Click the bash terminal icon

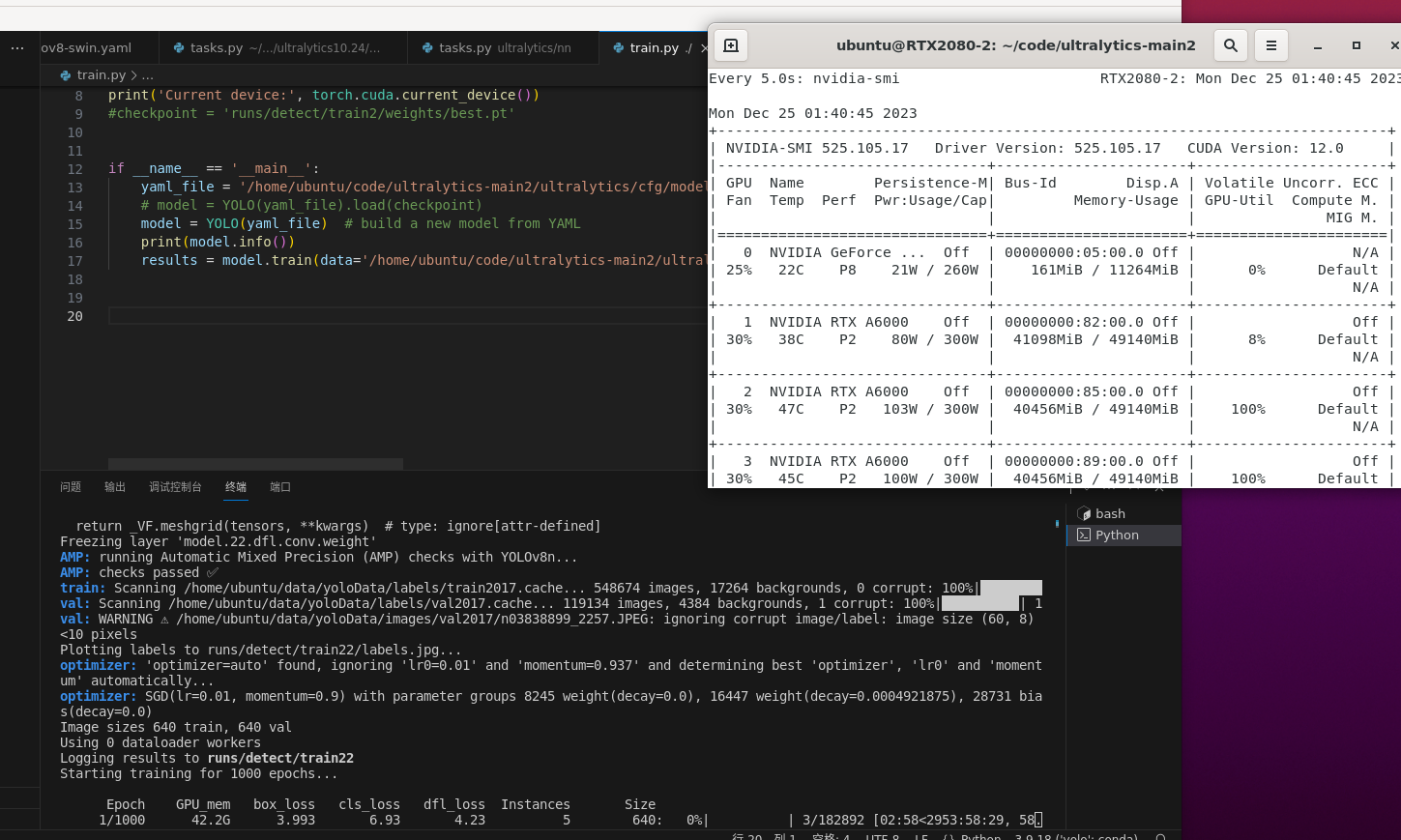tap(1084, 513)
